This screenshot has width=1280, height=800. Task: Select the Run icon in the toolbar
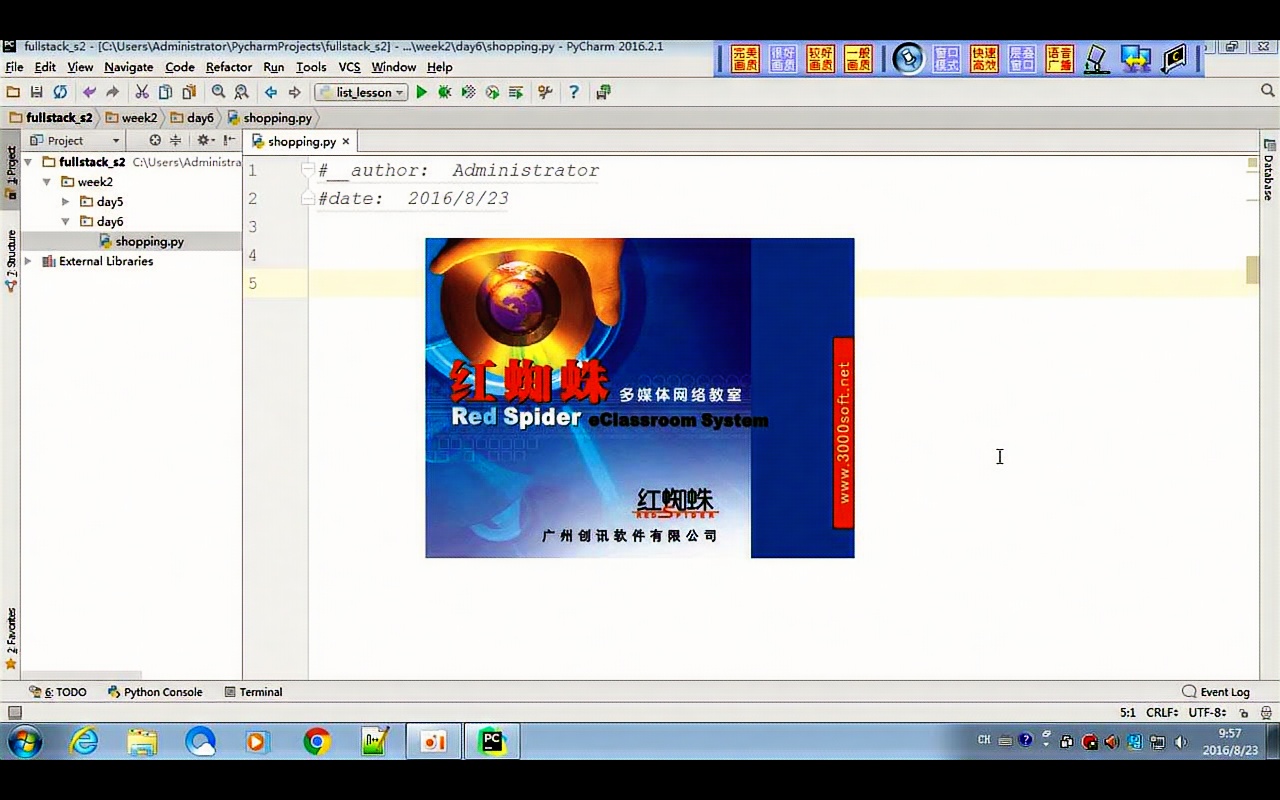coord(421,92)
